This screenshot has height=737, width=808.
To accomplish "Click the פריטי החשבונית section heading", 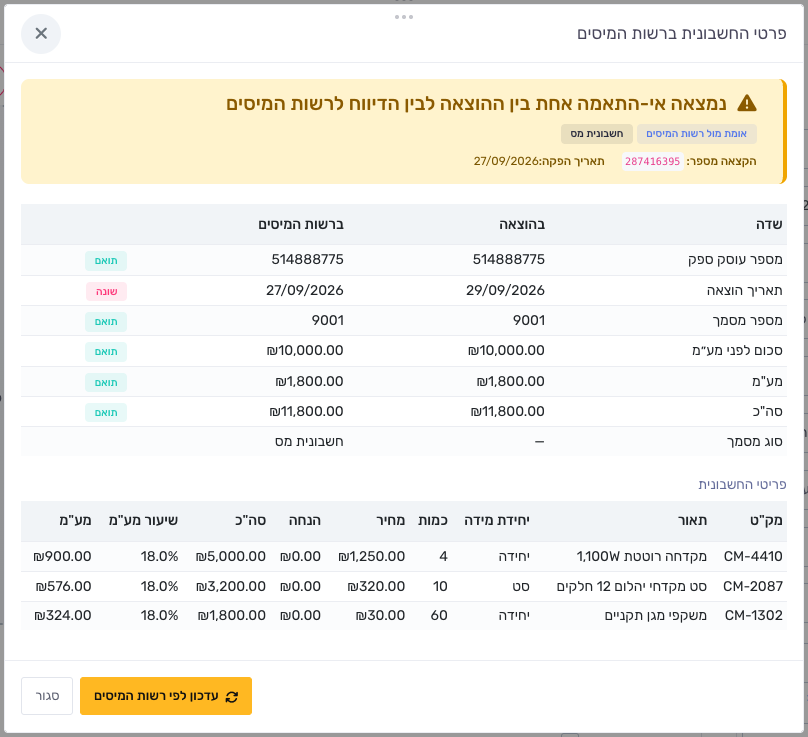I will (742, 484).
